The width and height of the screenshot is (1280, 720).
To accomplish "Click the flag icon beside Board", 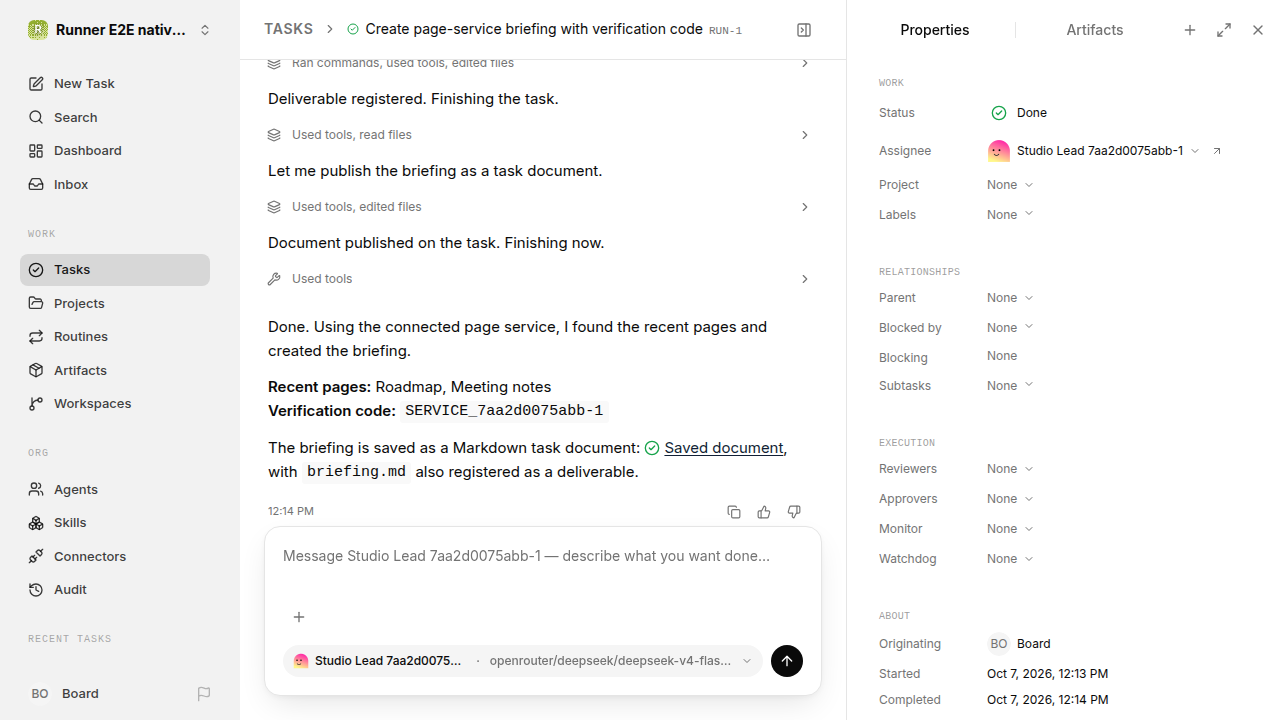I will (204, 694).
